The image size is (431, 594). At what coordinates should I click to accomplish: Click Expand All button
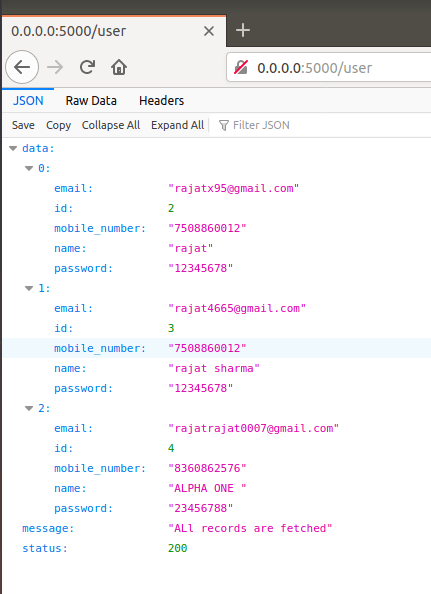(x=177, y=125)
